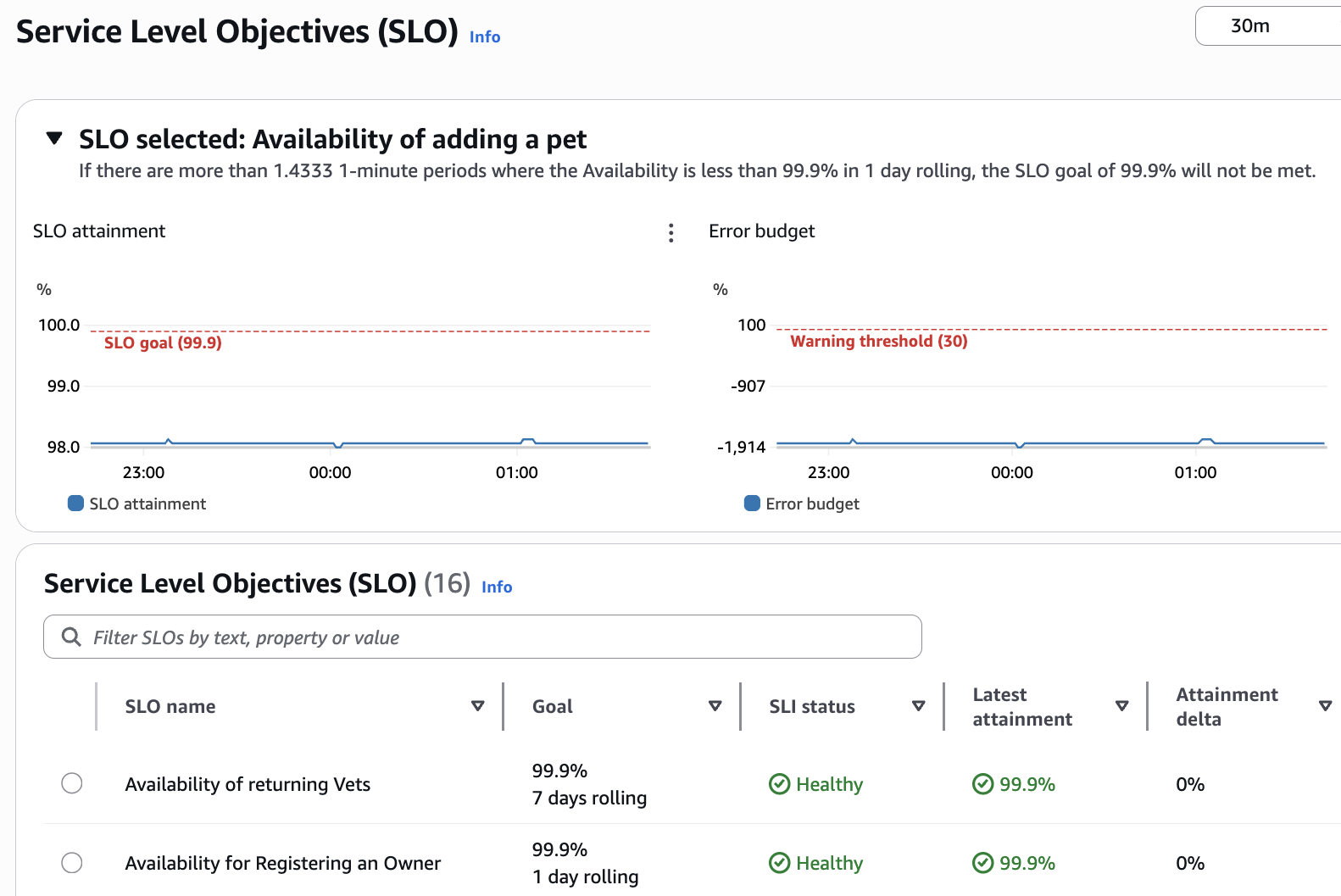This screenshot has width=1341, height=896.
Task: Click the attainment check icon for returning Vets
Action: click(x=982, y=784)
